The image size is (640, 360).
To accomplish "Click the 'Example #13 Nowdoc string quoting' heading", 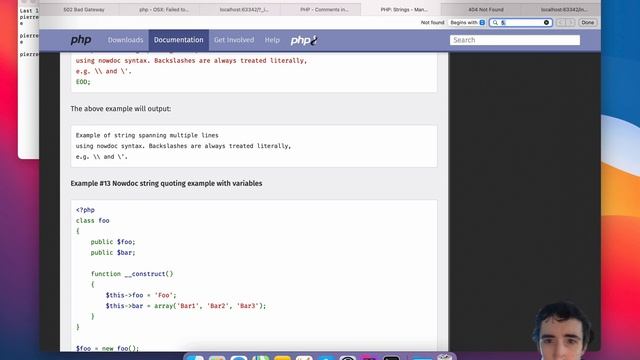I will point(166,184).
